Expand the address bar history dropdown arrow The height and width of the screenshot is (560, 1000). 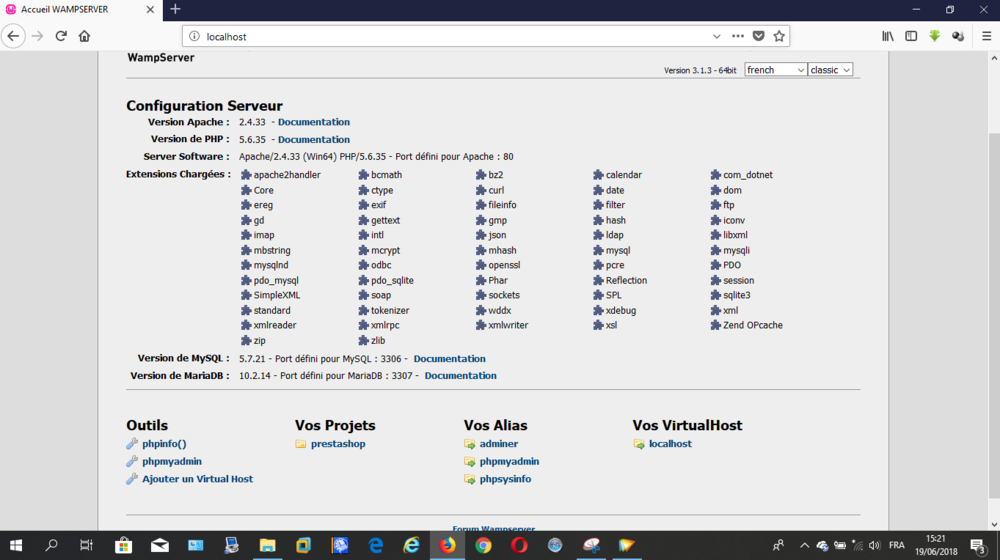(717, 36)
